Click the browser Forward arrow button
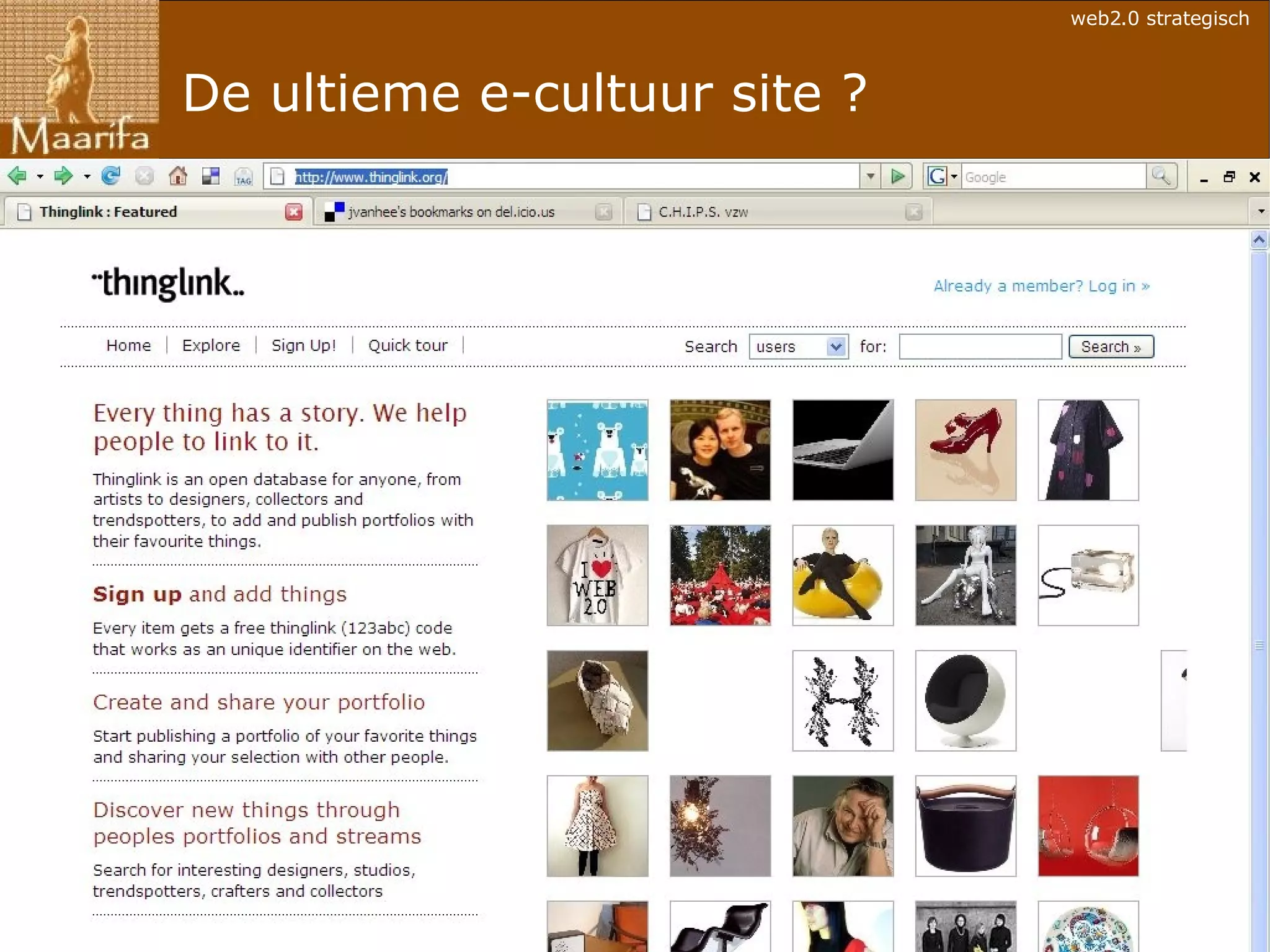Viewport: 1270px width, 952px height. point(63,177)
